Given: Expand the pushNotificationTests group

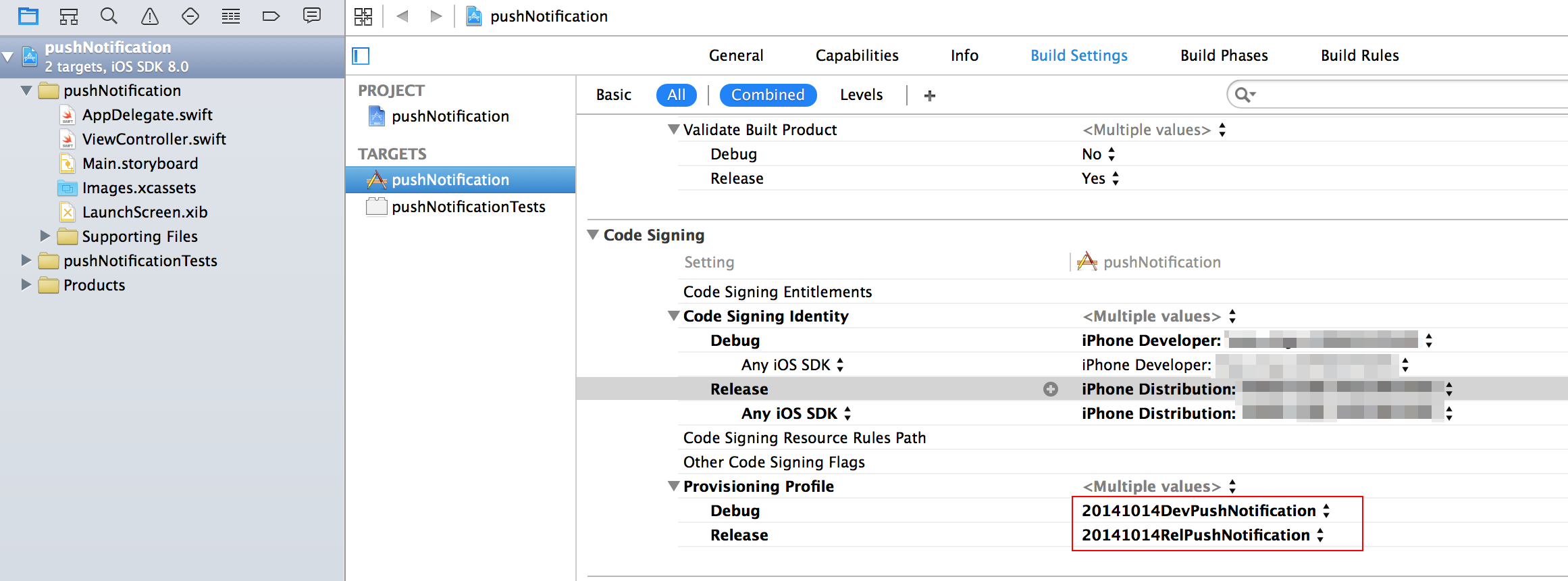Looking at the screenshot, I should click(26, 260).
